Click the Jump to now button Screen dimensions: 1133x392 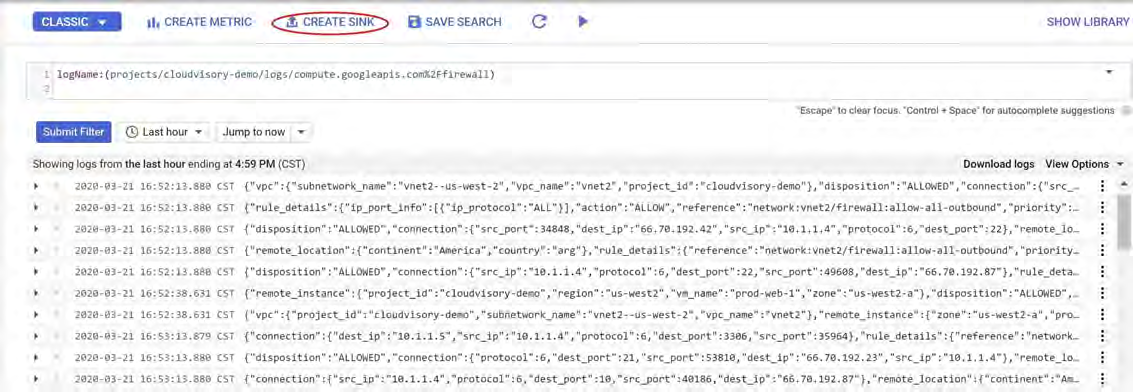click(254, 132)
